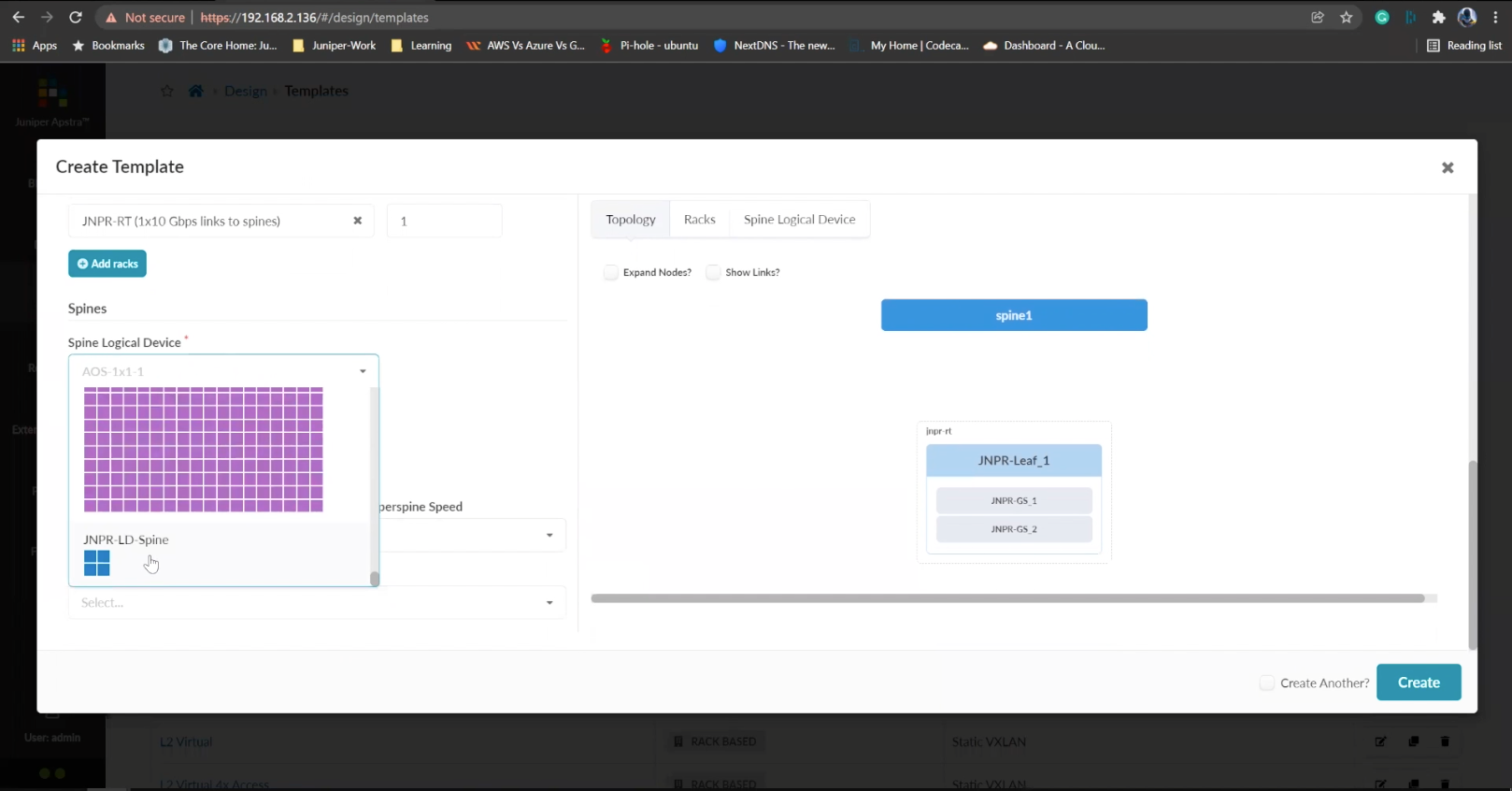Open the Dashboard - A Clou bookmark
1512x791 pixels.
click(x=1044, y=45)
